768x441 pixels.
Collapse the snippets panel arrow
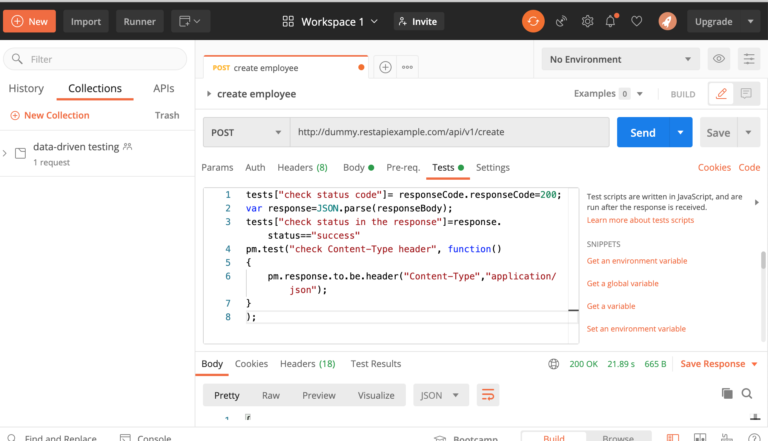[756, 202]
